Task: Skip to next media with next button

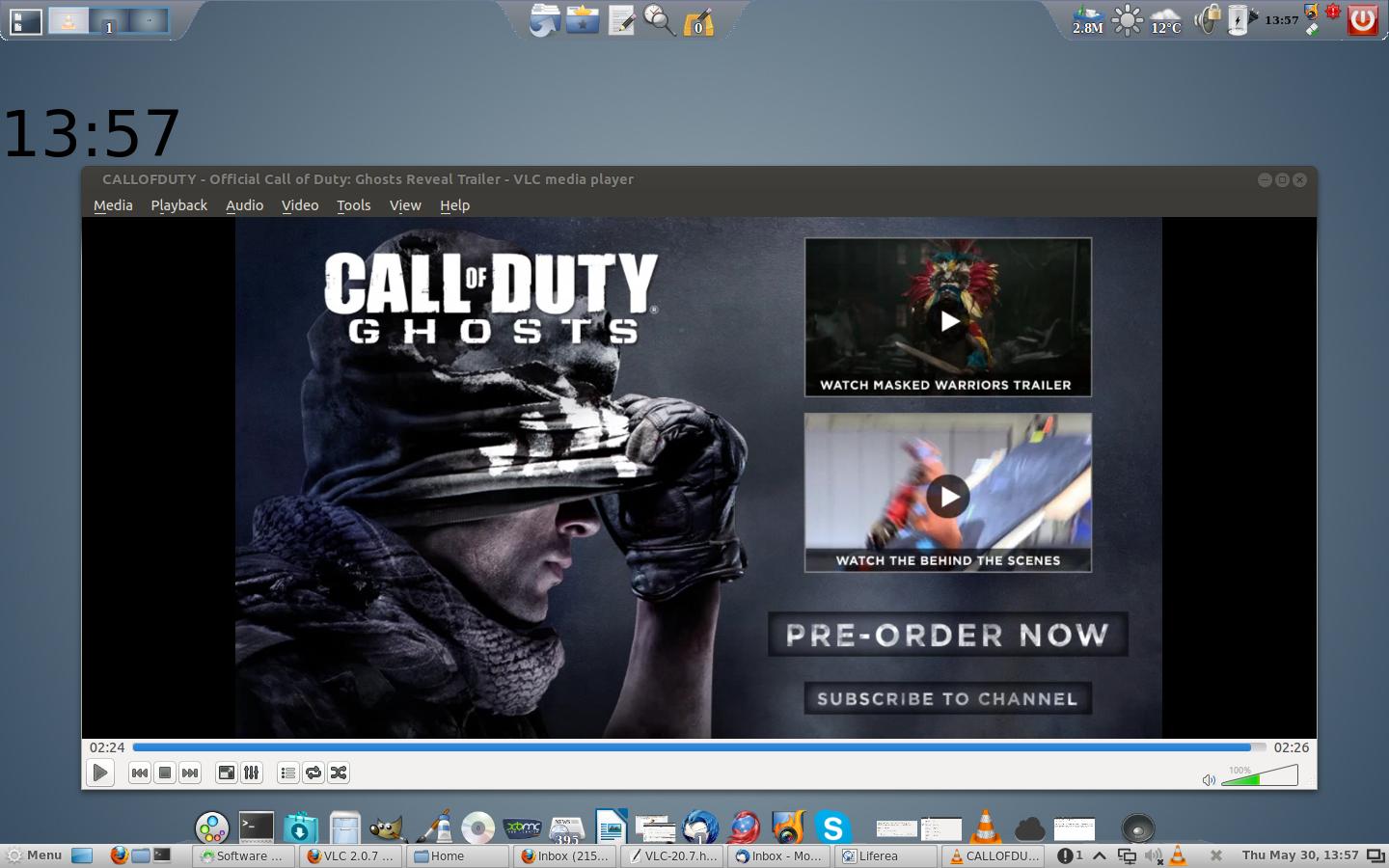Action: pyautogui.click(x=190, y=773)
